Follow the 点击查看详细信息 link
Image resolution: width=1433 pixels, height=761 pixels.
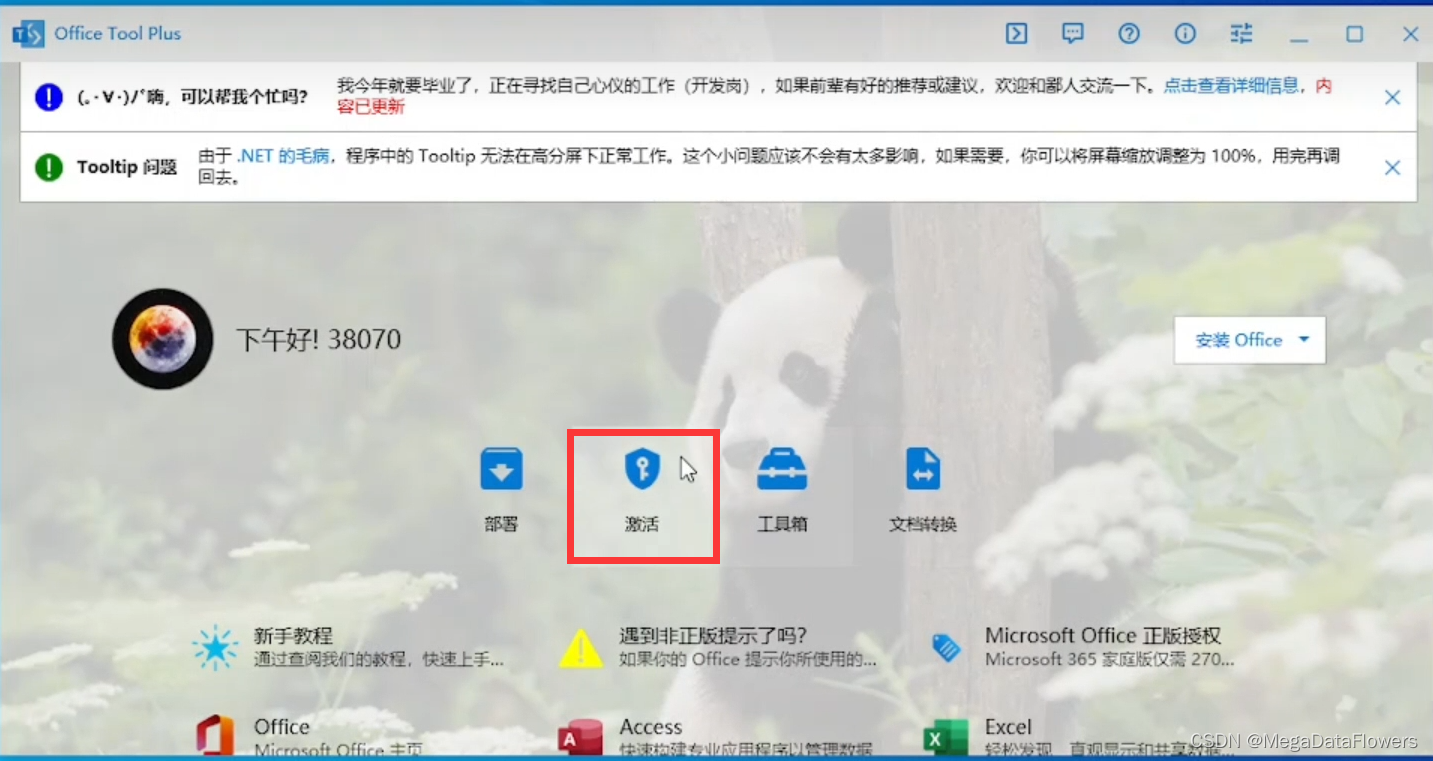coord(1231,86)
